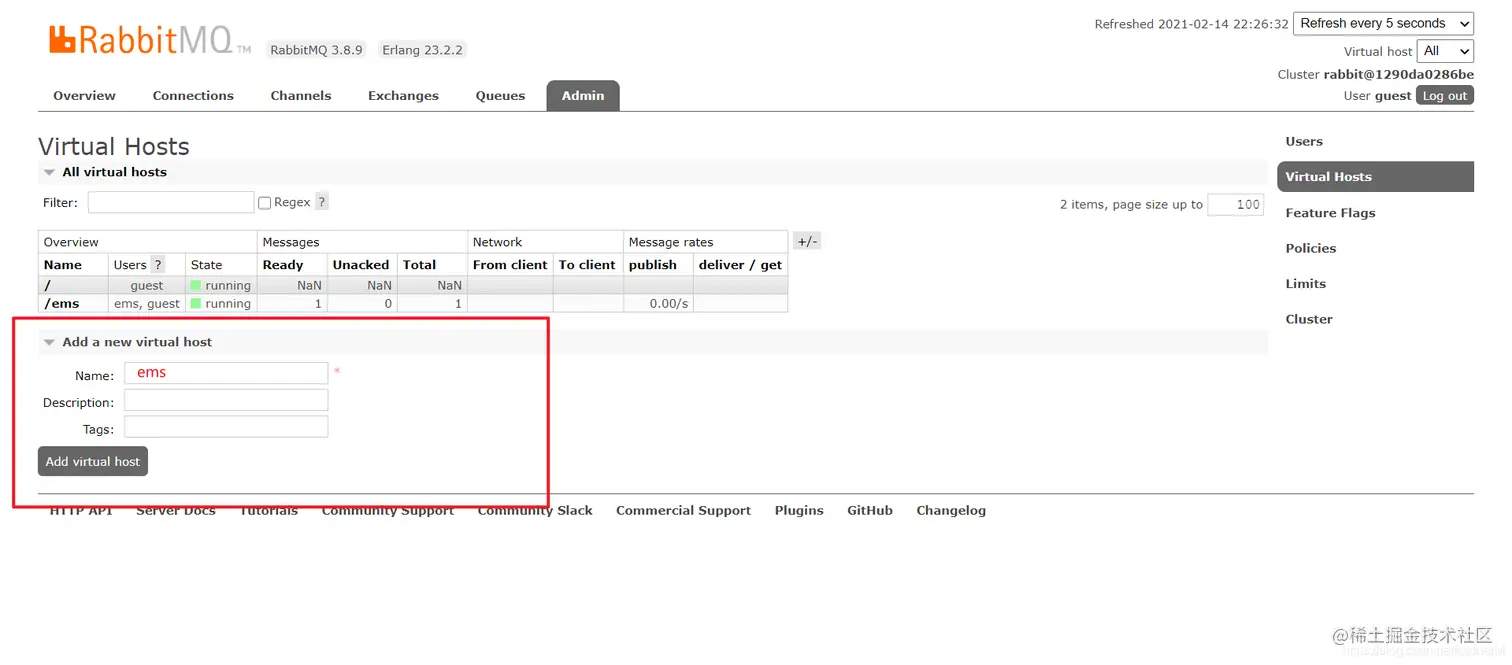Sort by deliver / get column
1512x665 pixels.
740,265
